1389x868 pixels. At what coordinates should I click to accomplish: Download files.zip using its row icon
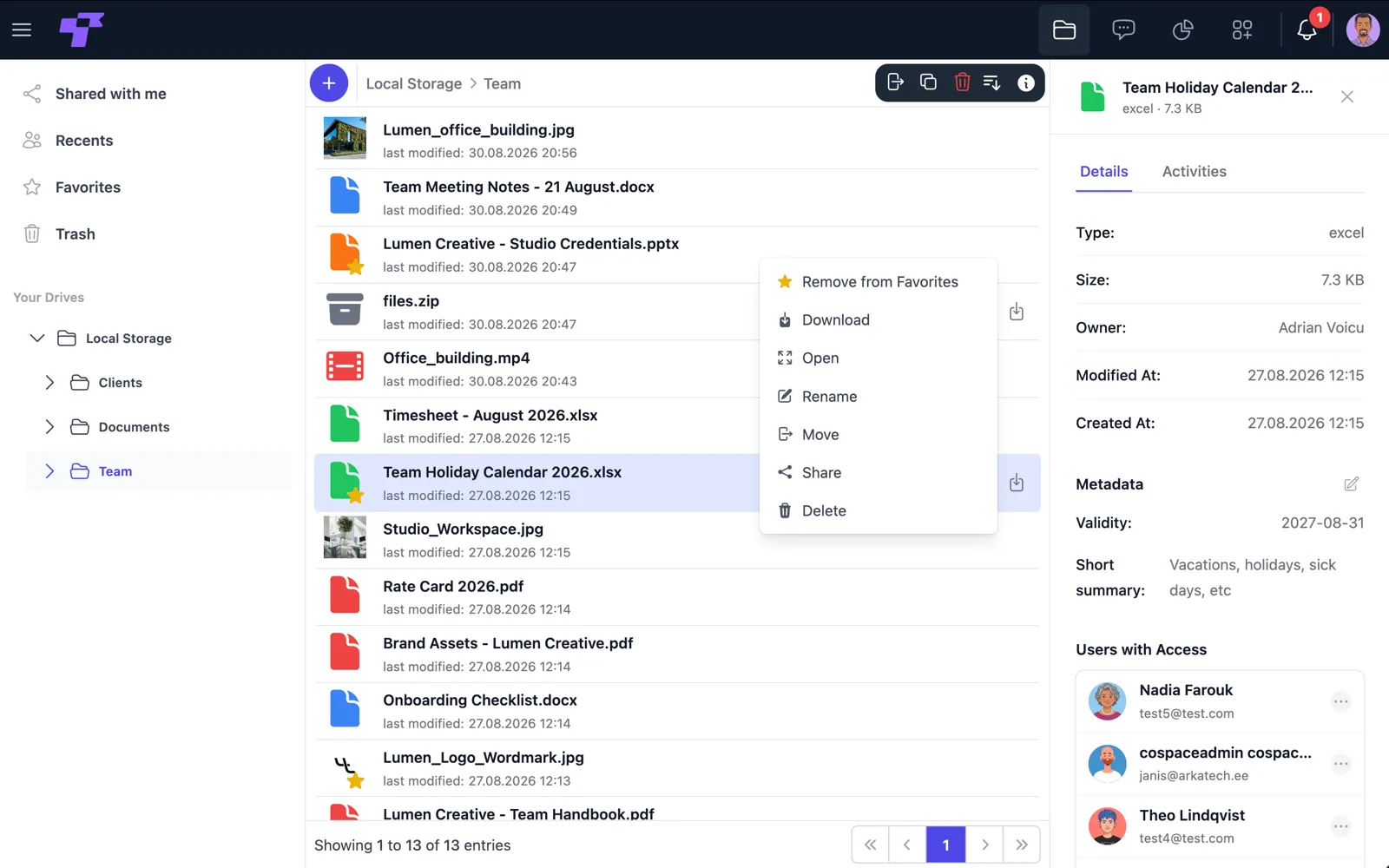point(1017,312)
